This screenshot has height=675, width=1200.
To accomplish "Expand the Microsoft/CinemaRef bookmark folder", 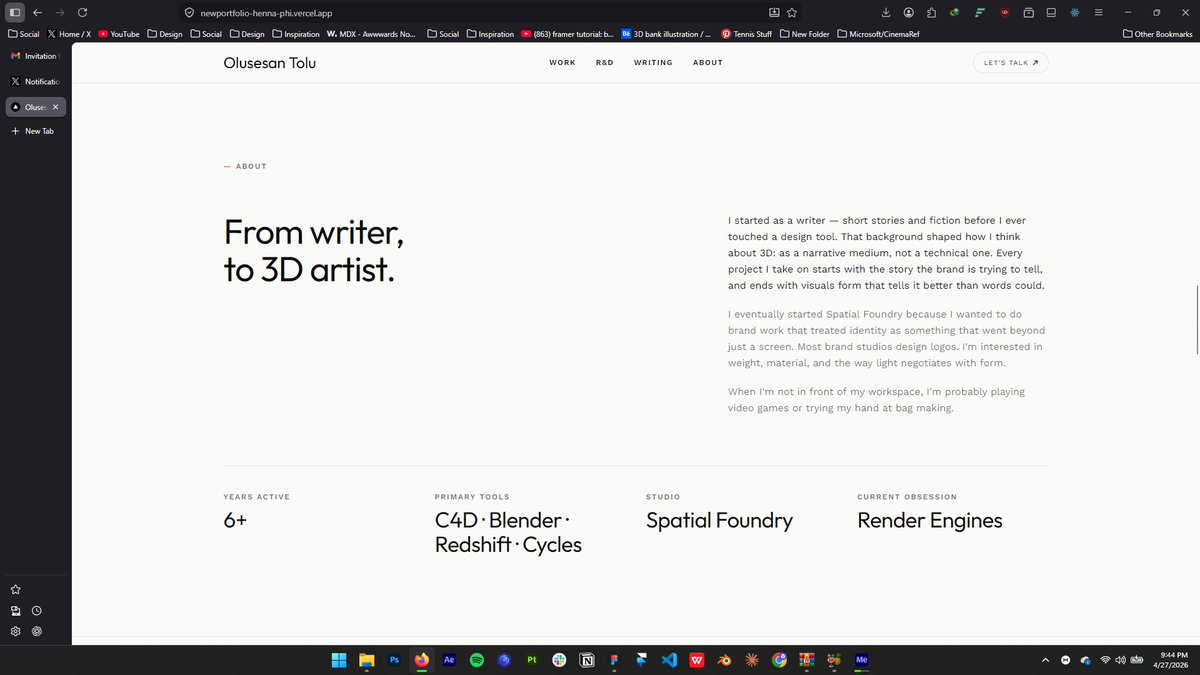I will point(878,33).
